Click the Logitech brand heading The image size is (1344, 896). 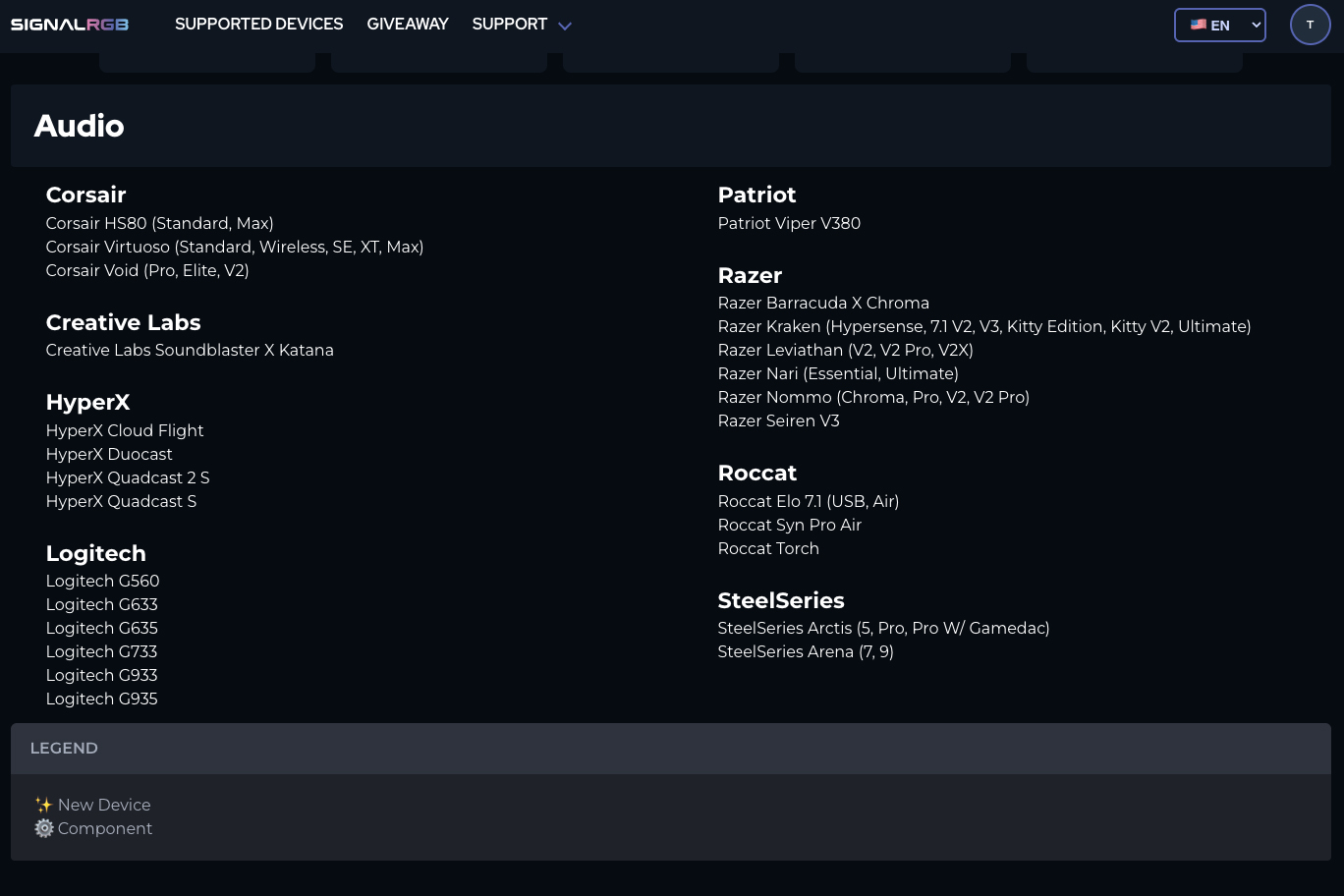(x=96, y=553)
